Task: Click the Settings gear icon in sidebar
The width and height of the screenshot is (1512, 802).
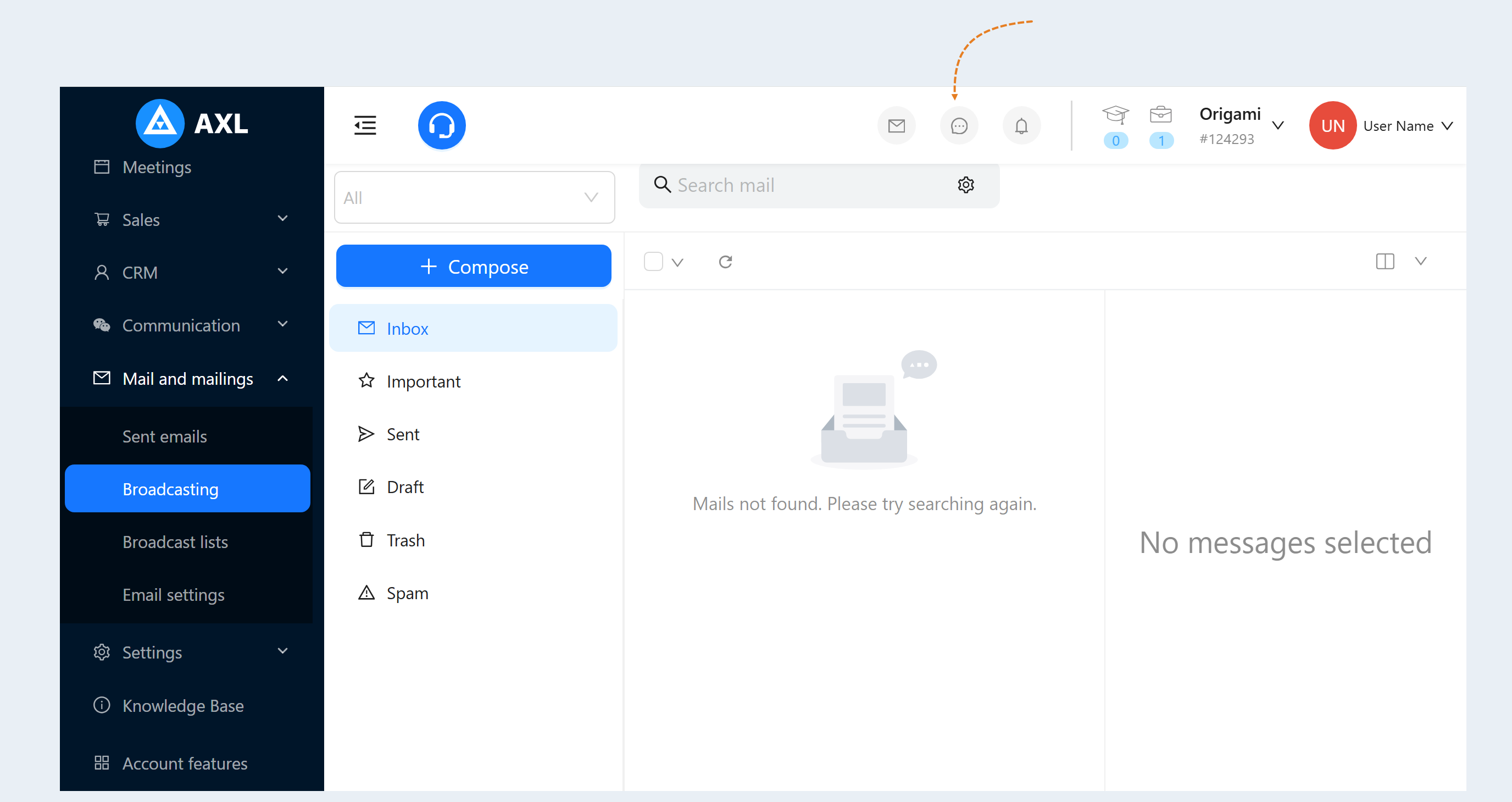Action: 102,652
